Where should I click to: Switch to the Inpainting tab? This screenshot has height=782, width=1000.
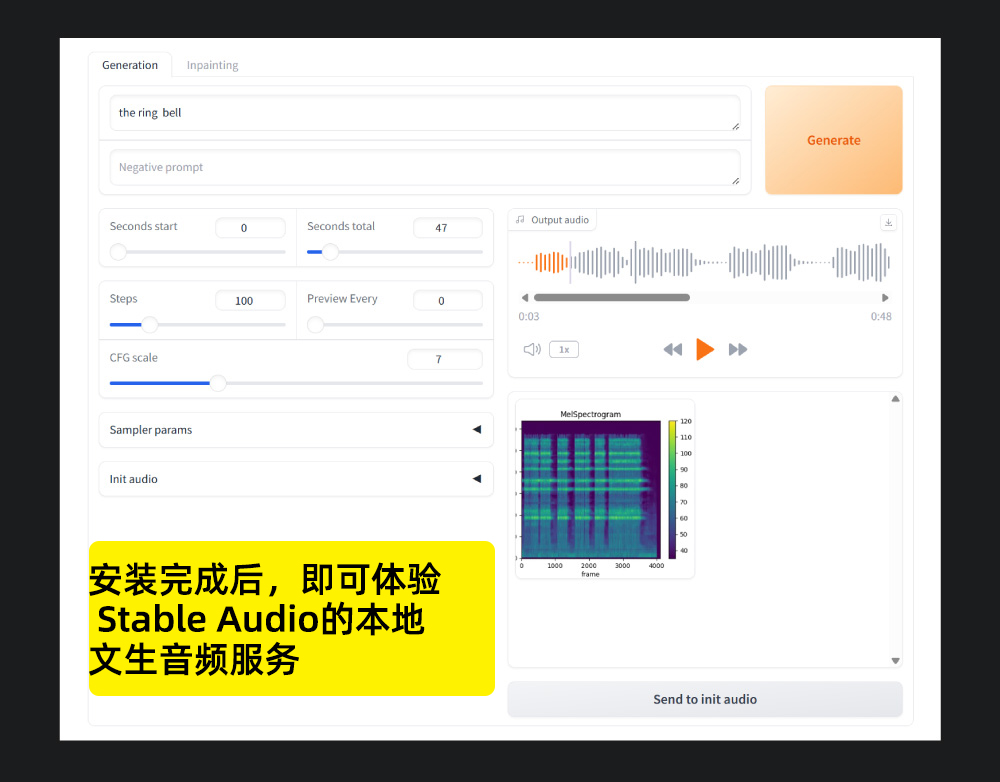pyautogui.click(x=212, y=64)
